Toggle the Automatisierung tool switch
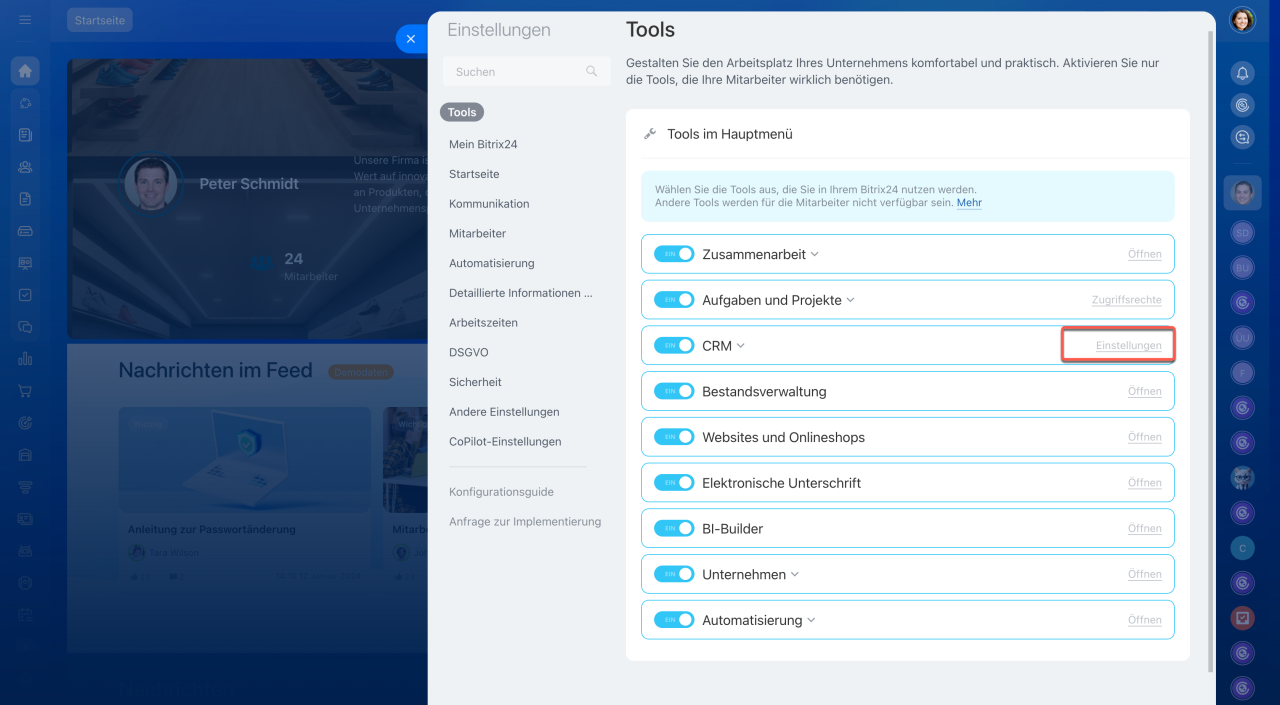The width and height of the screenshot is (1280, 705). click(x=674, y=620)
